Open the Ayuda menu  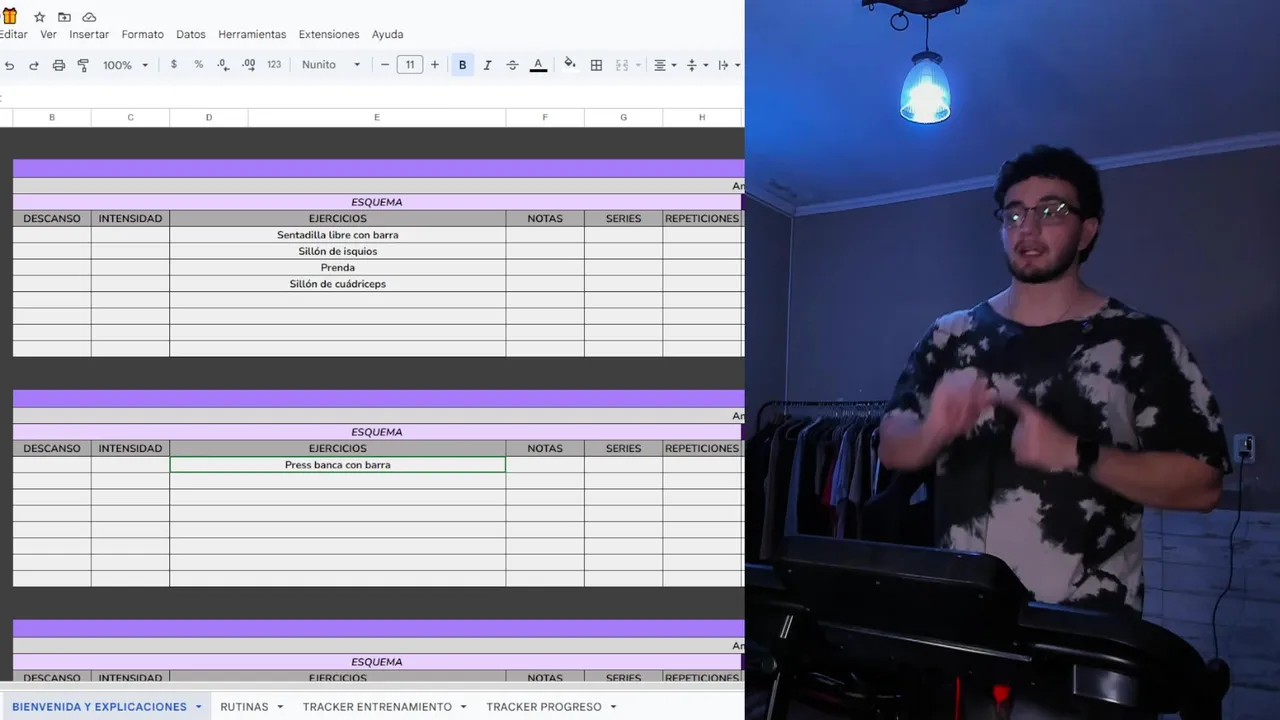coord(388,34)
